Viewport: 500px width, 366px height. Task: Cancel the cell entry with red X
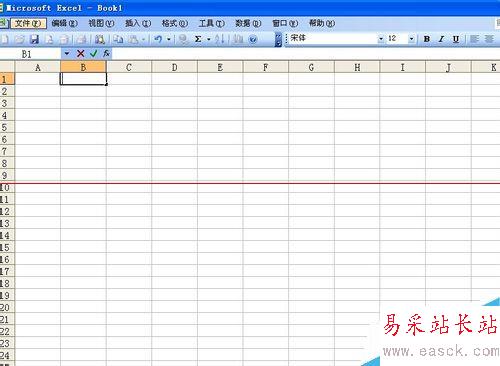pos(80,53)
